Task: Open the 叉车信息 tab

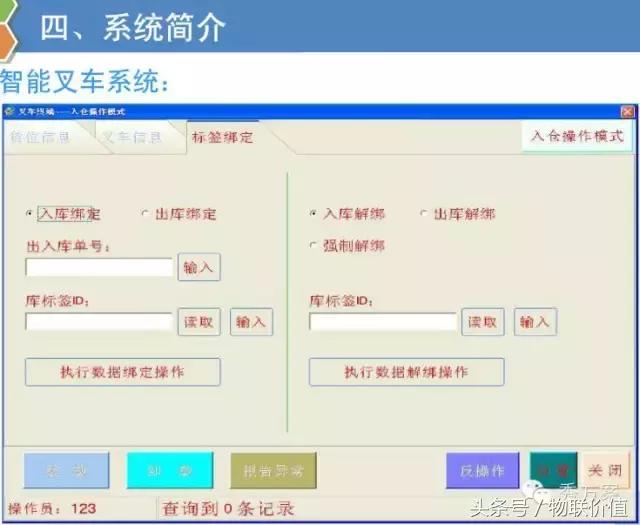Action: click(x=133, y=137)
